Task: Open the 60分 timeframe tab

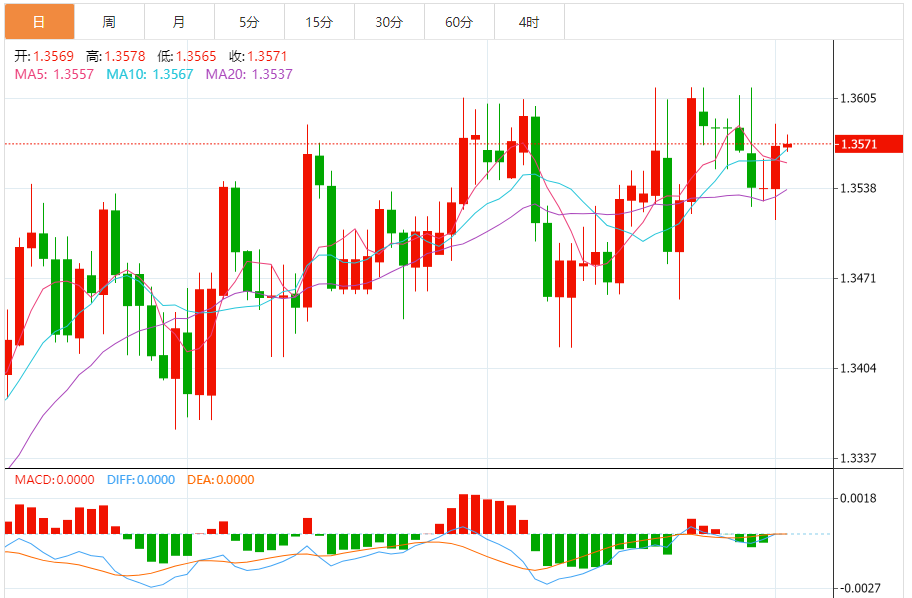Action: pyautogui.click(x=459, y=22)
